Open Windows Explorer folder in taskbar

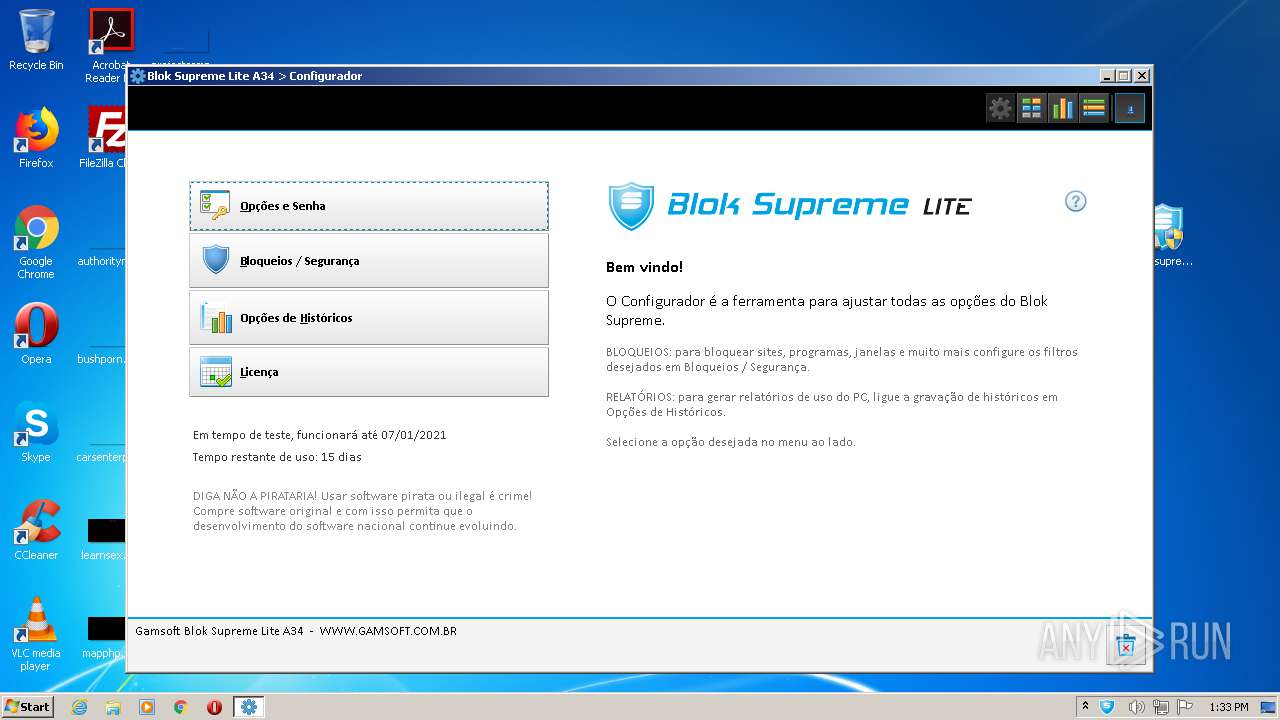tap(113, 707)
